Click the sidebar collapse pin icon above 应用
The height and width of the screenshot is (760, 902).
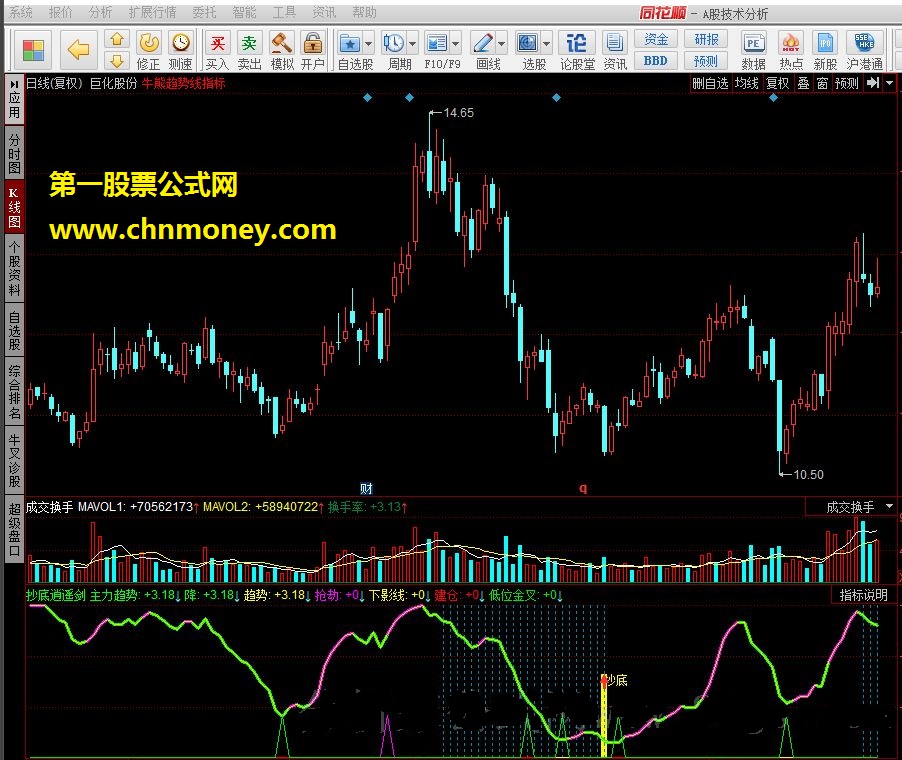[14, 84]
